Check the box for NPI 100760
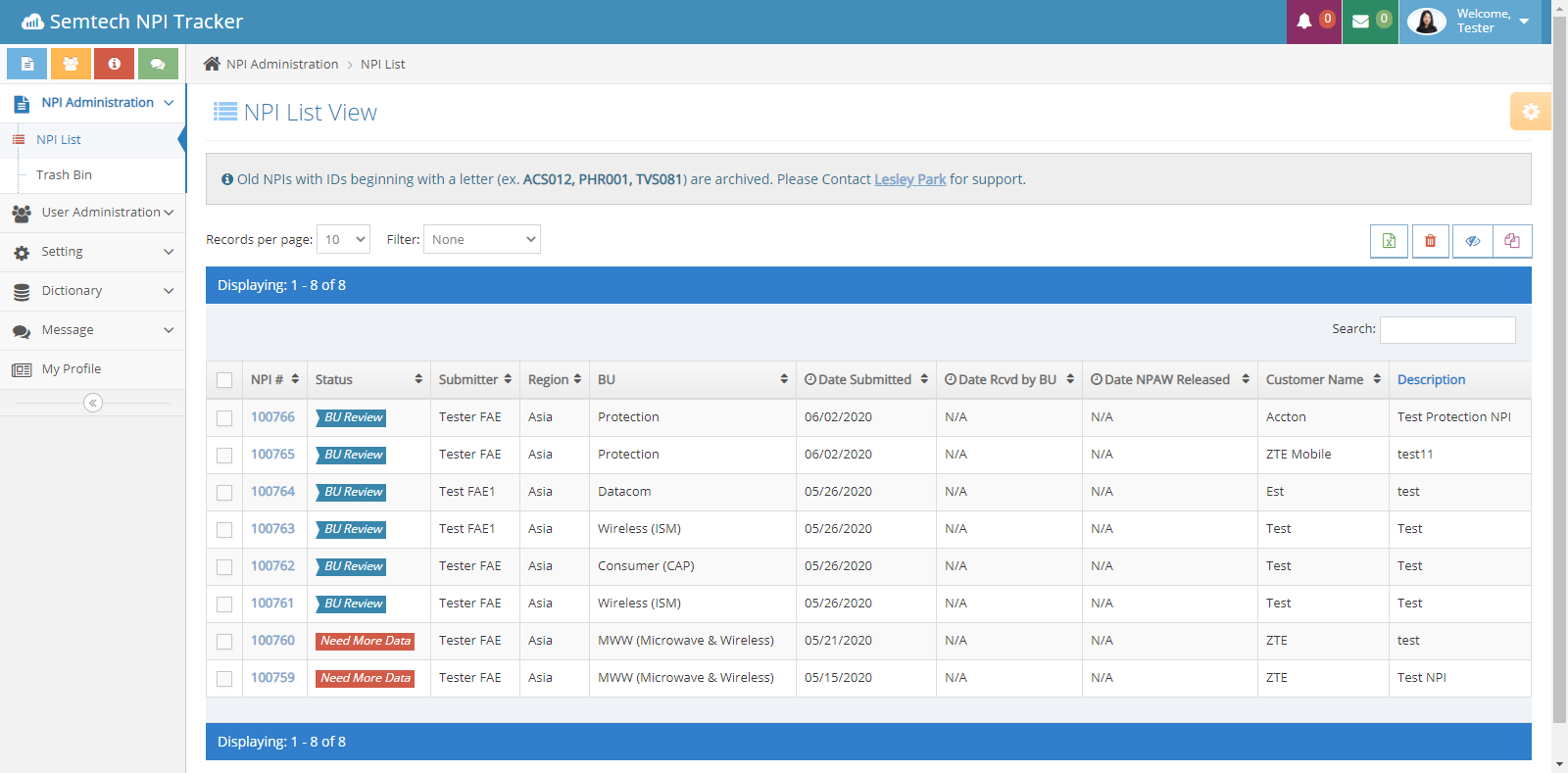This screenshot has height=773, width=1568. [224, 642]
